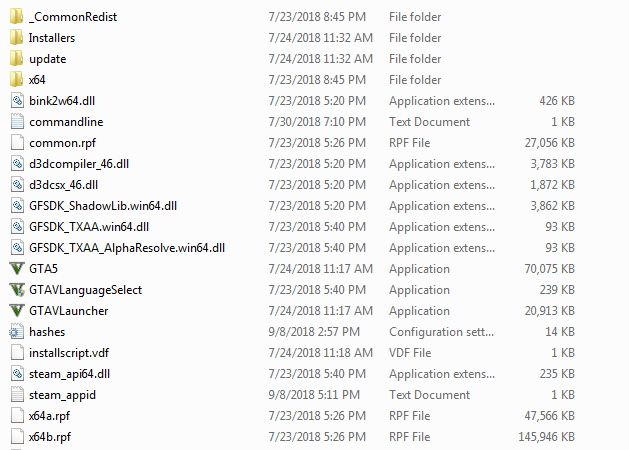Select the x64 folder icon
Screen dimensions: 629x450
17,79
